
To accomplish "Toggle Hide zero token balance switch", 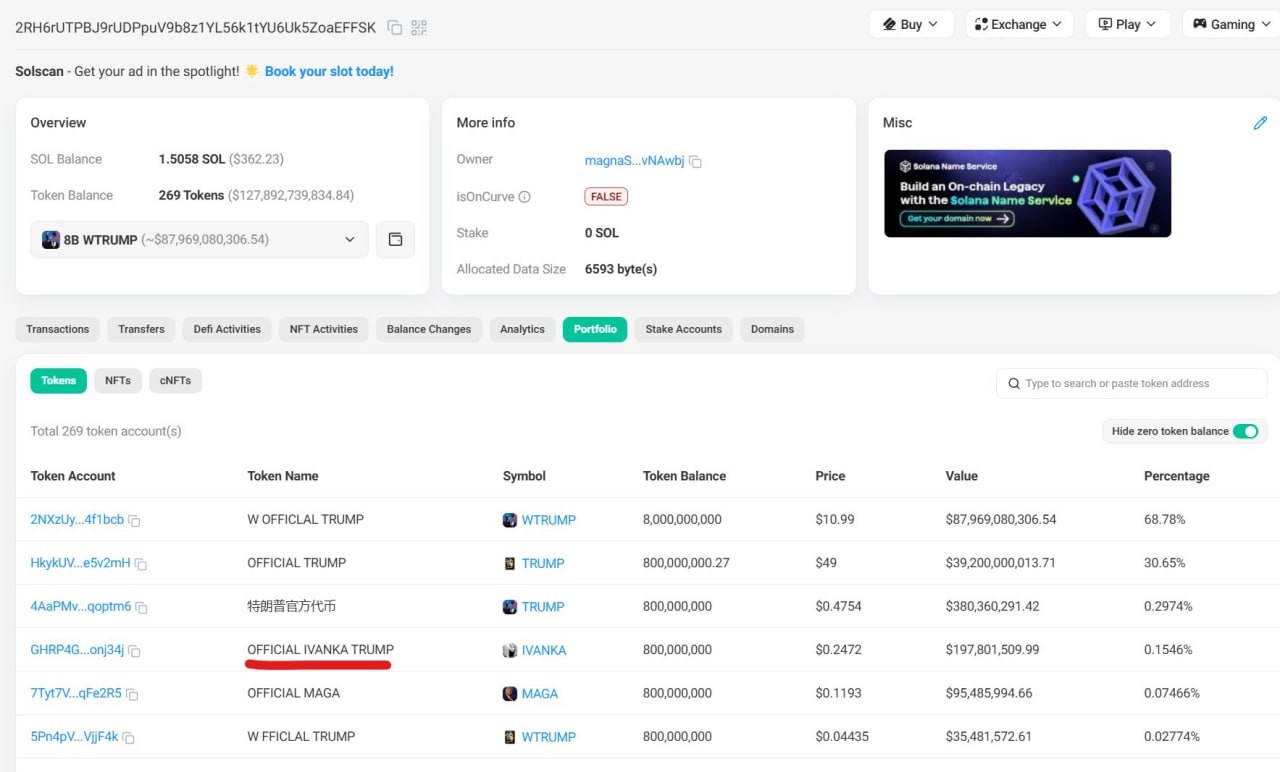I will [x=1245, y=431].
